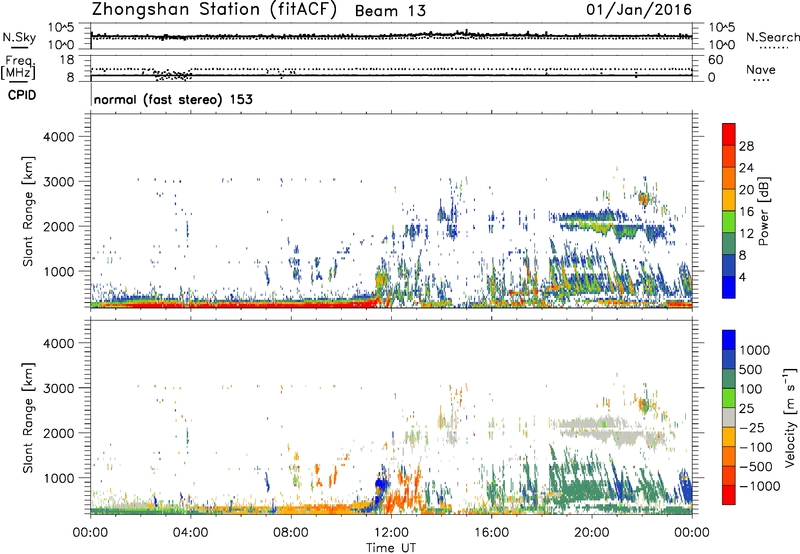The image size is (800, 554).
Task: Click the "Time UT" axis label
Action: [391, 548]
